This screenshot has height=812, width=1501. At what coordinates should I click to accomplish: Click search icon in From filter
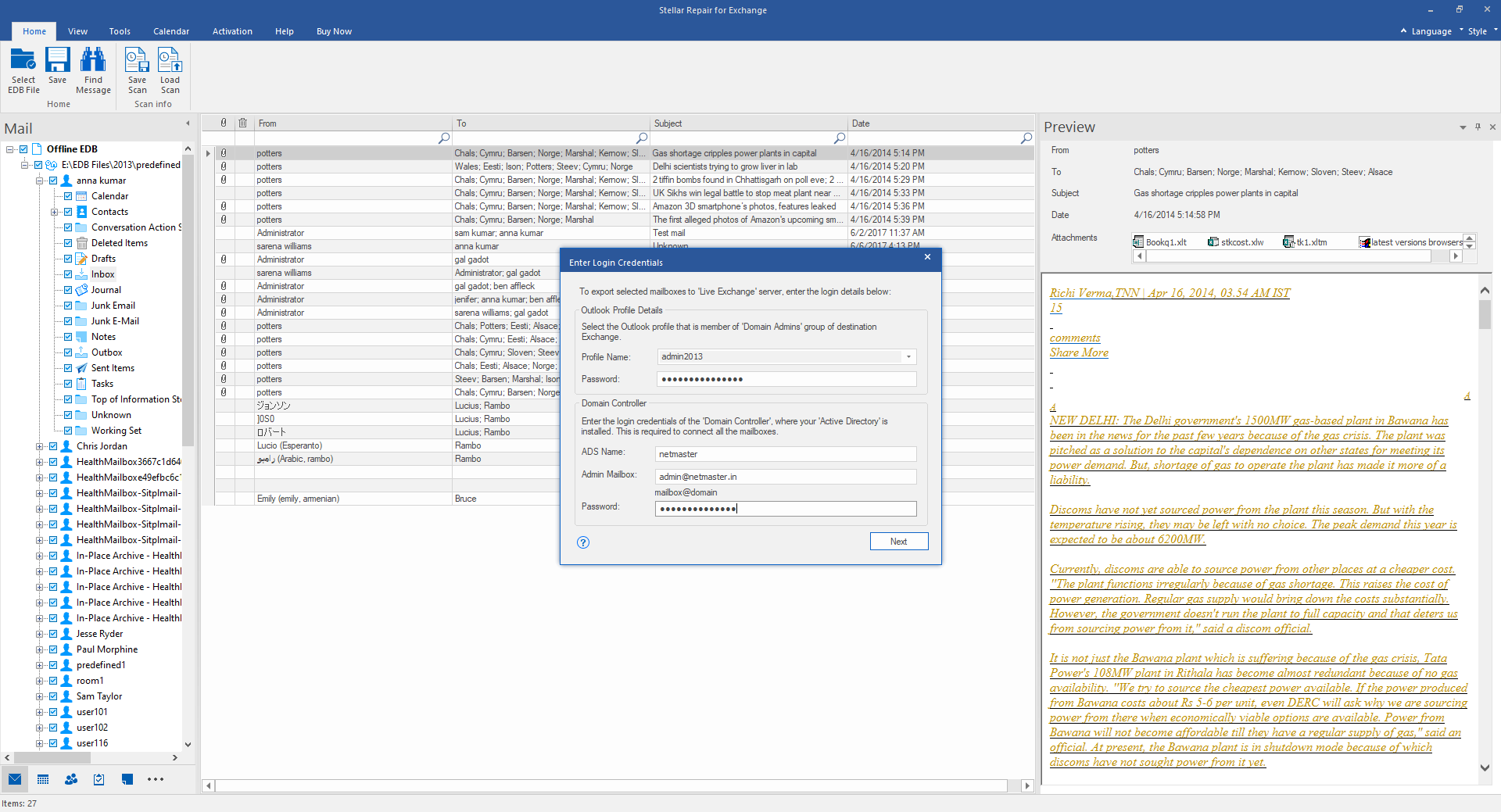[444, 138]
